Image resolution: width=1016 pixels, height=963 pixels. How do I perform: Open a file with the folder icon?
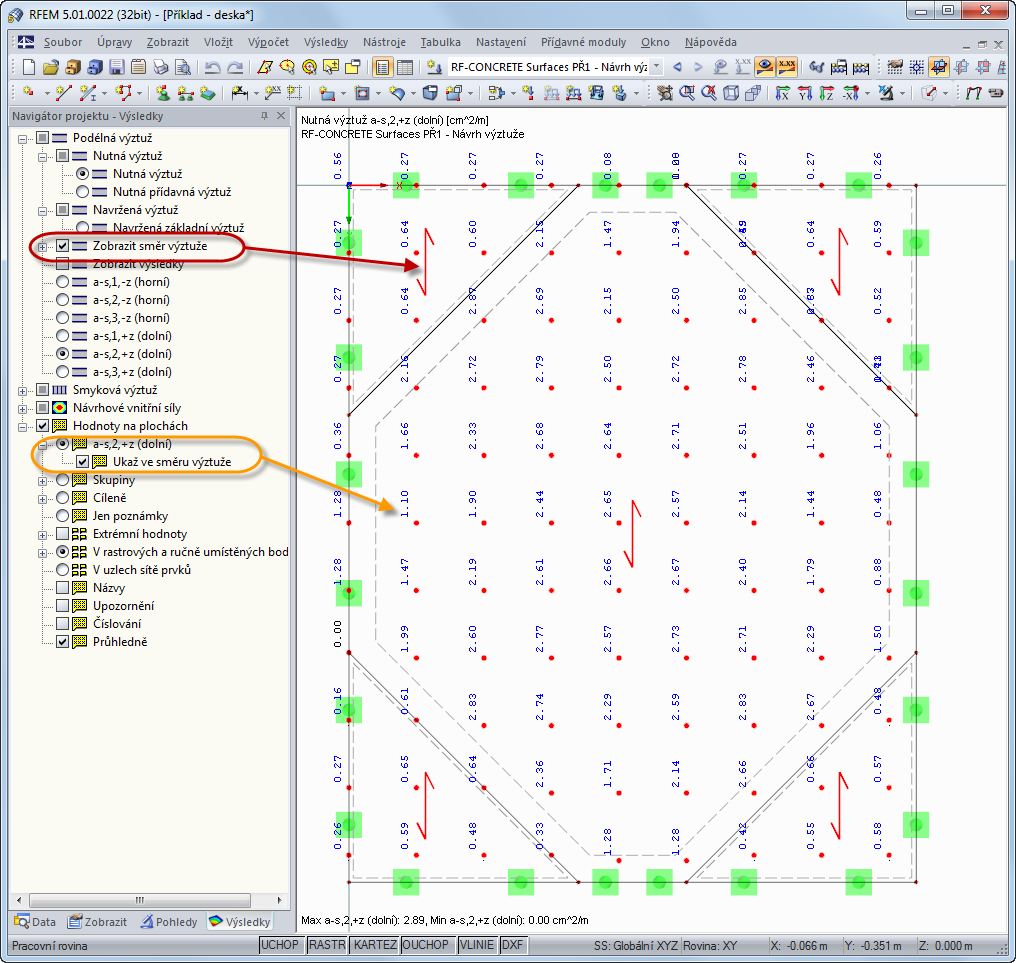pyautogui.click(x=51, y=67)
